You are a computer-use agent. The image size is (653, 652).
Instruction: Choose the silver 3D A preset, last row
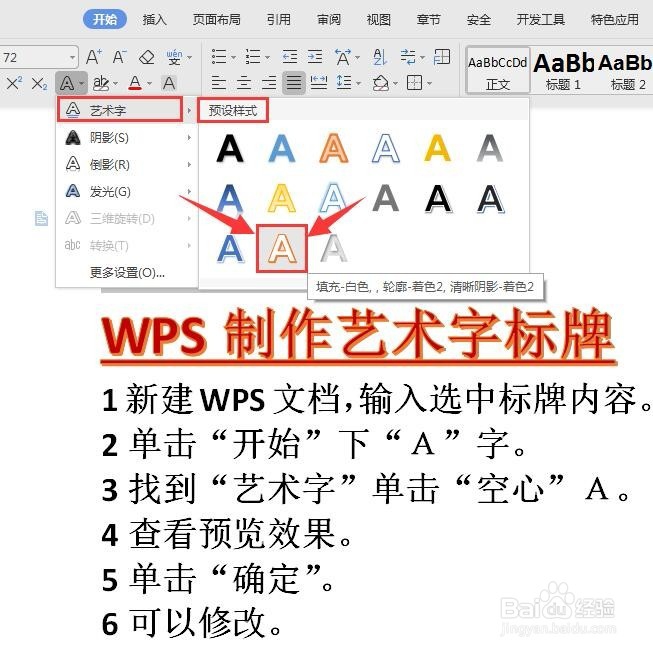point(334,249)
